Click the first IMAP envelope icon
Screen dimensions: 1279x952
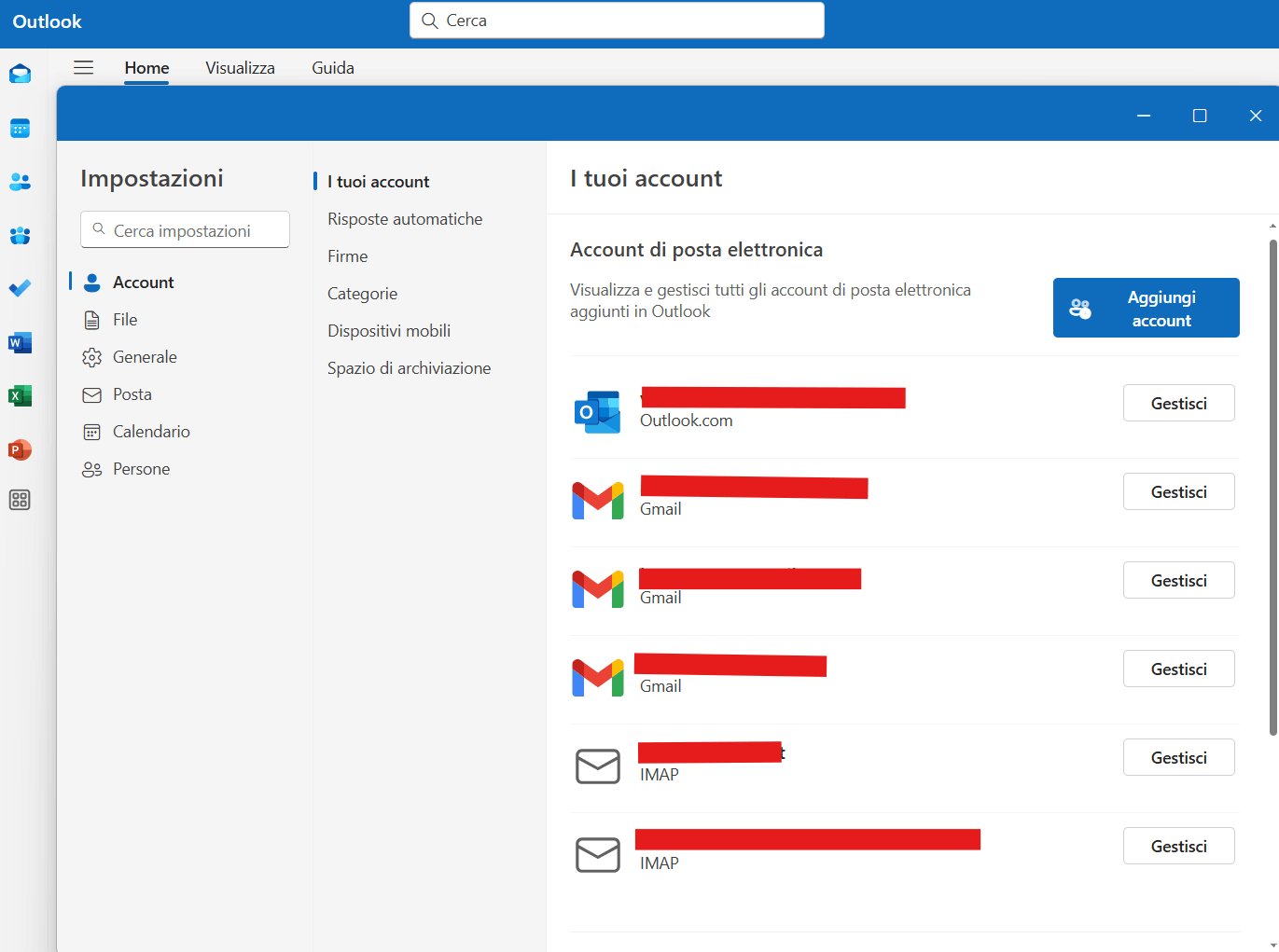(x=598, y=766)
